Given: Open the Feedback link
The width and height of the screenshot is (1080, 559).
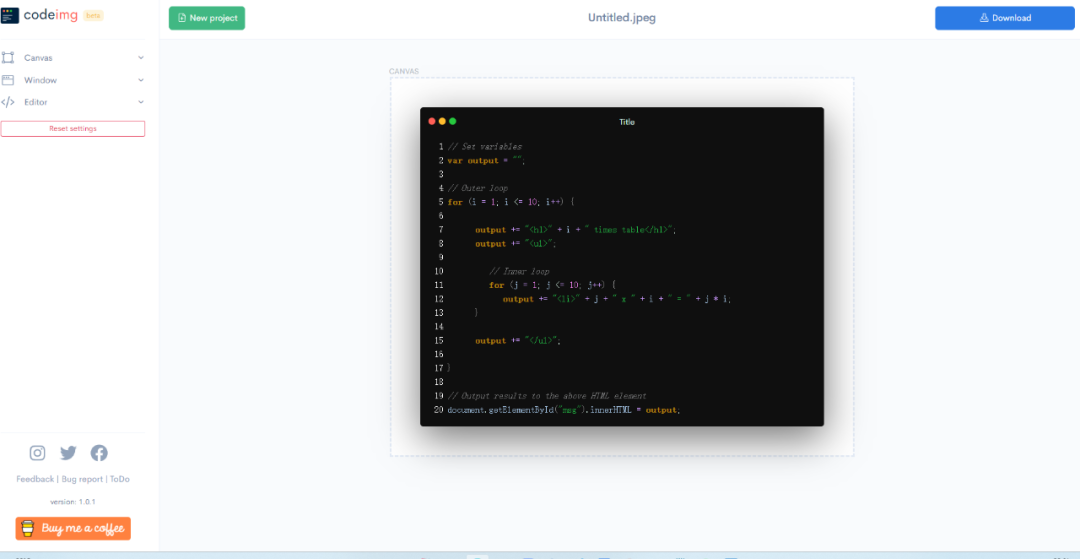Looking at the screenshot, I should click(35, 479).
